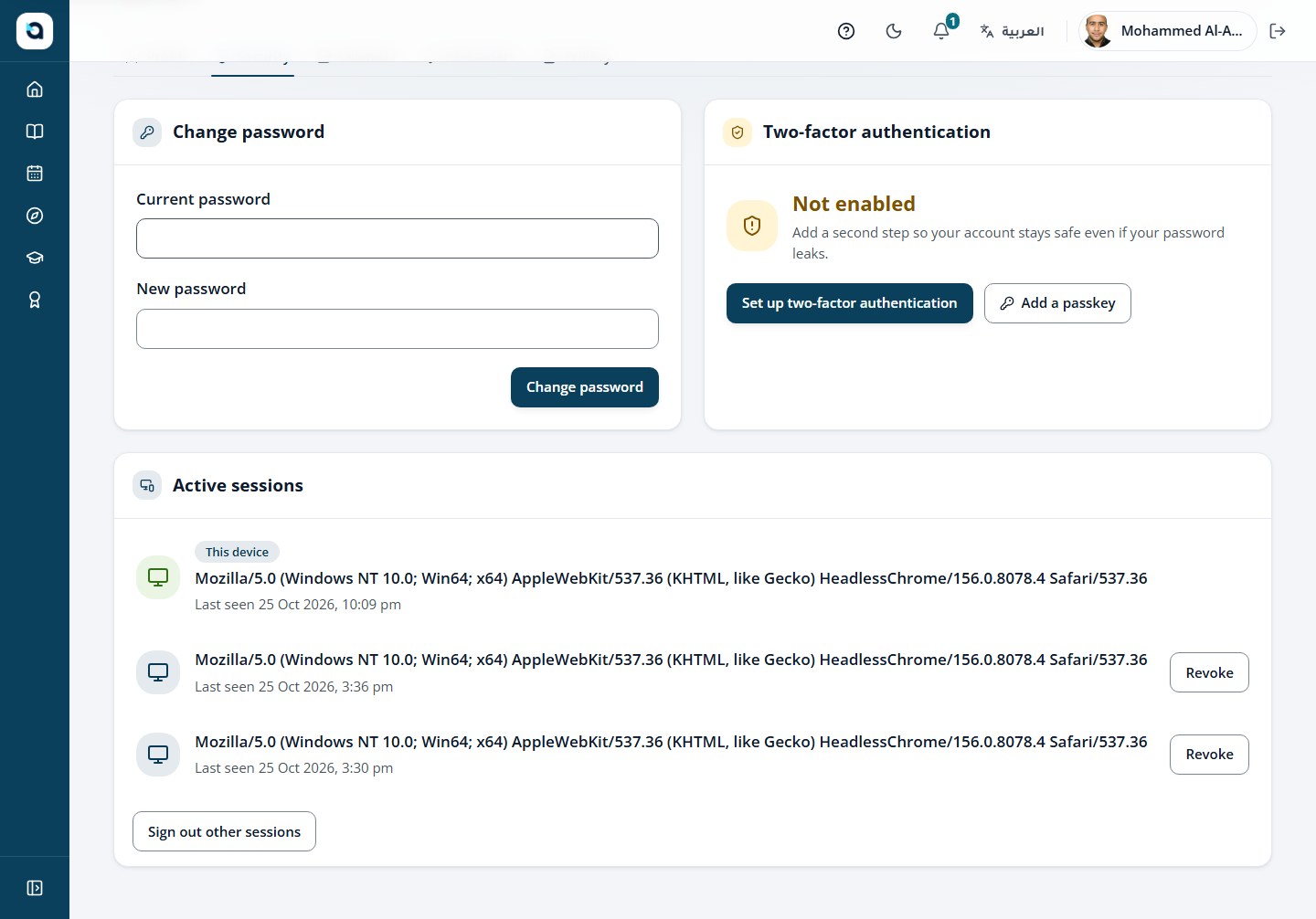Viewport: 1316px width, 919px height.
Task: Click the This device badge
Action: (x=237, y=552)
